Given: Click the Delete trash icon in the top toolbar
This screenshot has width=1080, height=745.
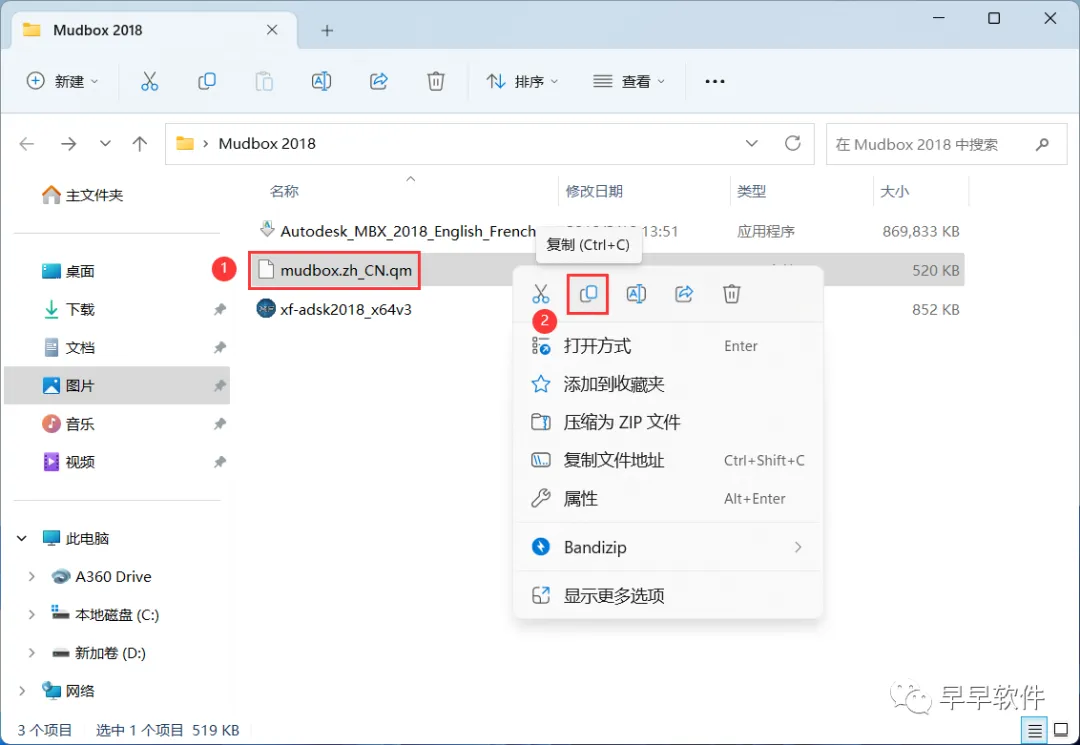Looking at the screenshot, I should [436, 81].
